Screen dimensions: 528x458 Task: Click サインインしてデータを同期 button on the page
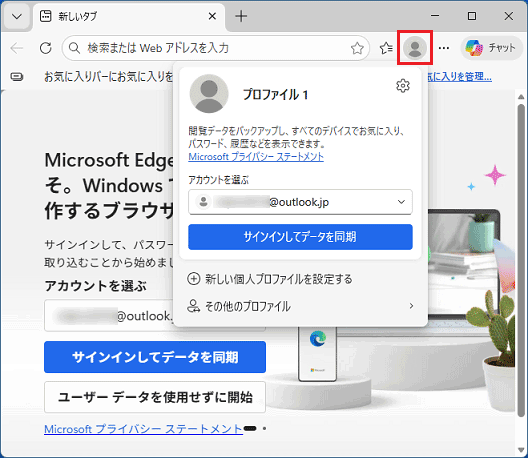[x=155, y=357]
